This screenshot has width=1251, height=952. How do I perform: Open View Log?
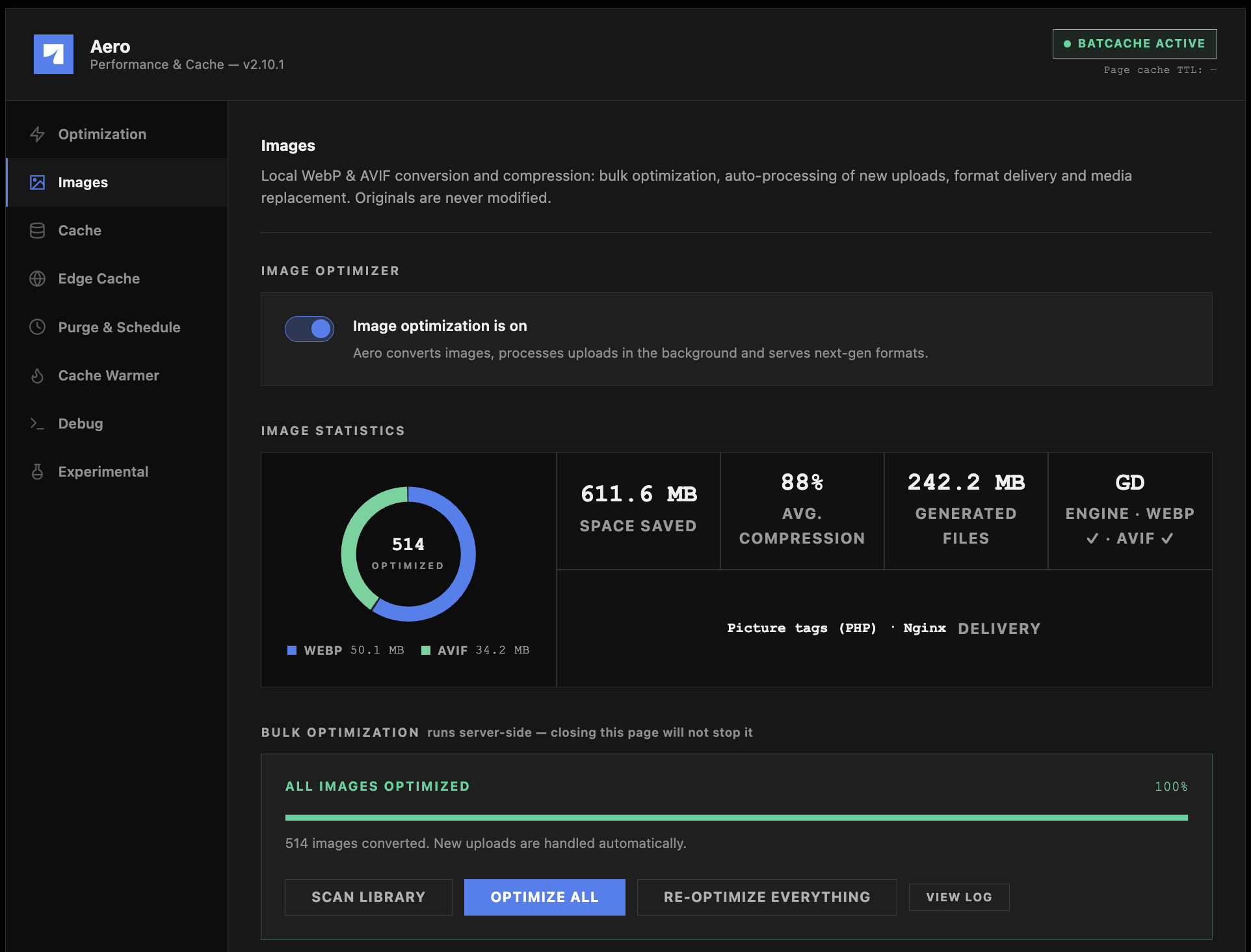tap(959, 897)
